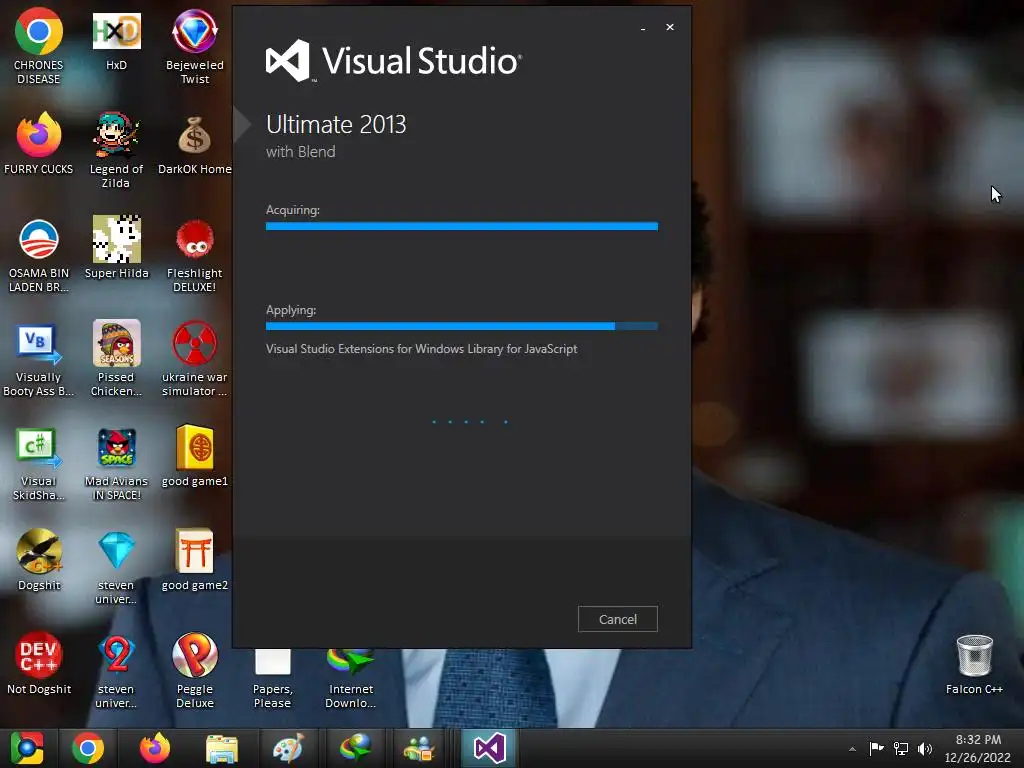Open the clock showing 8:32 PM
1024x768 pixels.
coord(978,748)
